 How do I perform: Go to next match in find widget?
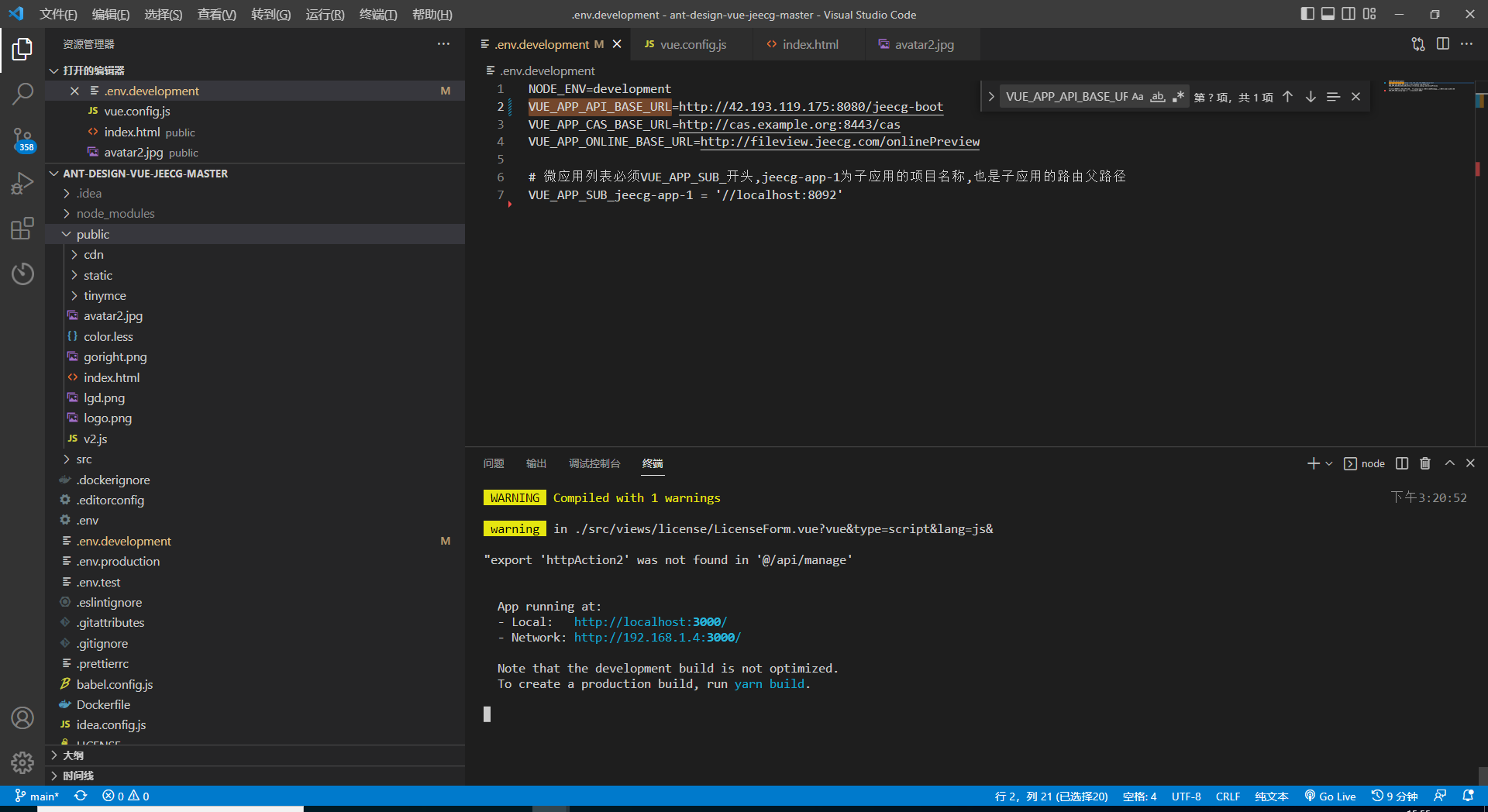coord(1311,97)
